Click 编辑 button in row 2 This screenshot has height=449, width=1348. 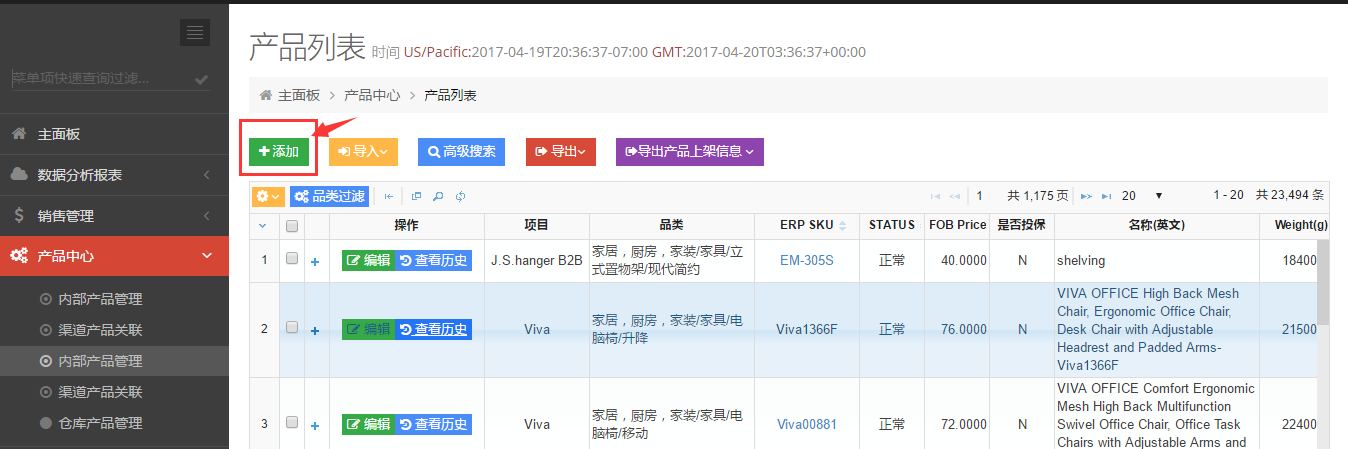pyautogui.click(x=369, y=329)
